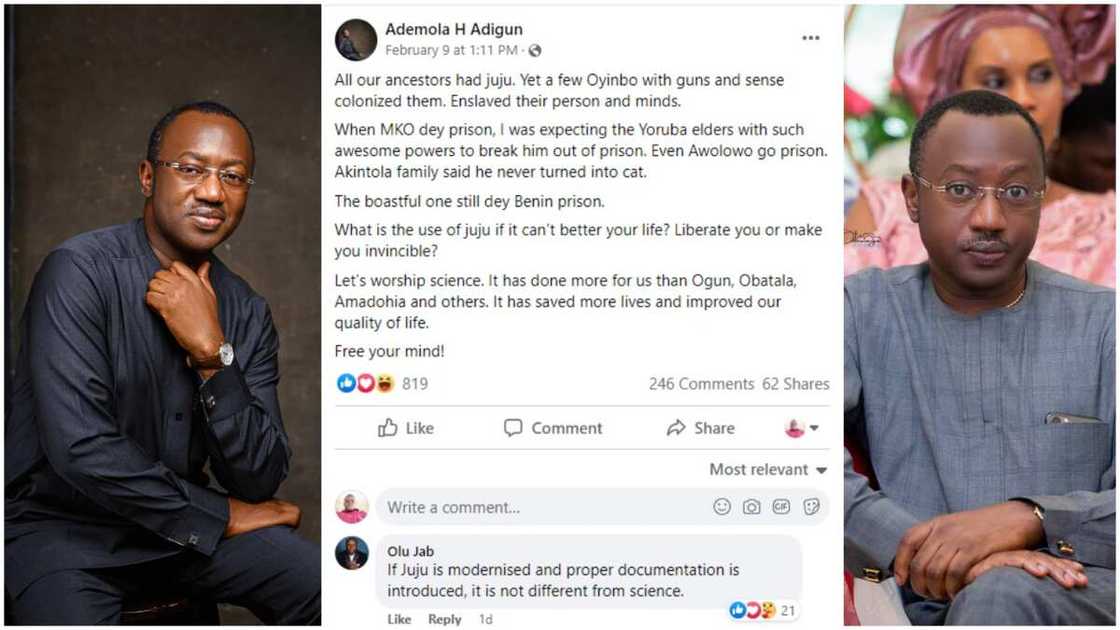The image size is (1120, 630).
Task: Click the camera icon to attach photo
Action: point(751,507)
